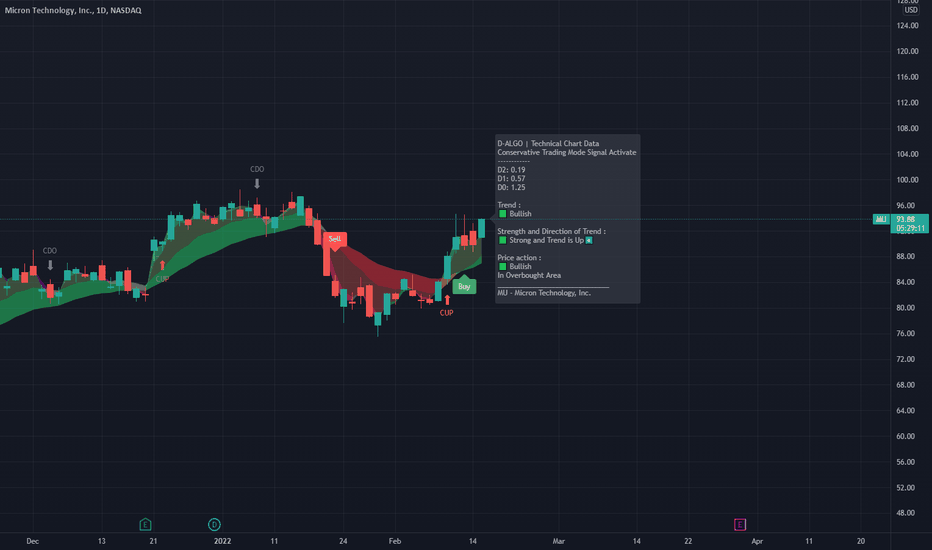Image resolution: width=932 pixels, height=550 pixels.
Task: Click the 'Price action :' label
Action: 519,257
